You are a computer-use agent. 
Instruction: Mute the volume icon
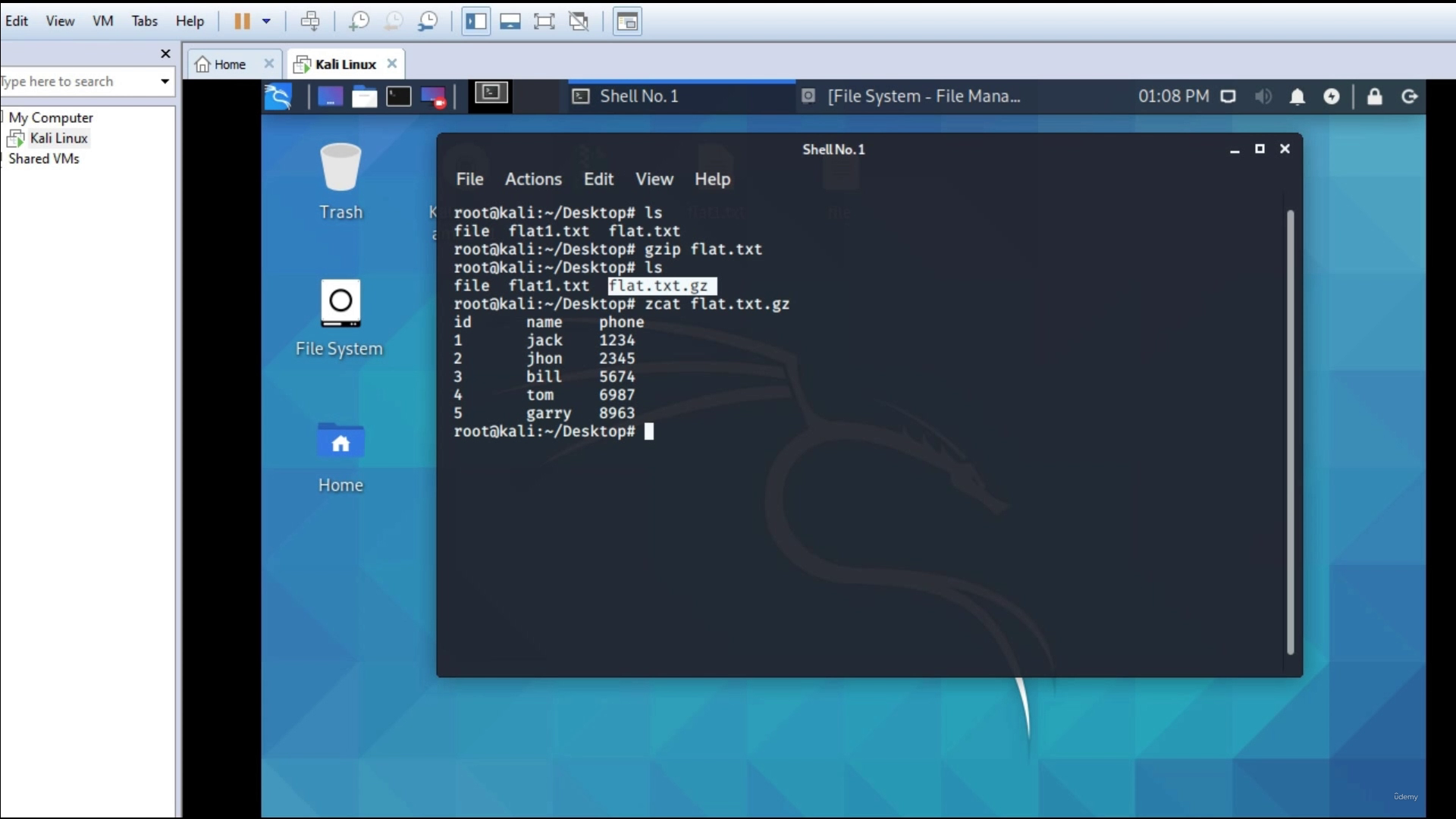(1263, 96)
